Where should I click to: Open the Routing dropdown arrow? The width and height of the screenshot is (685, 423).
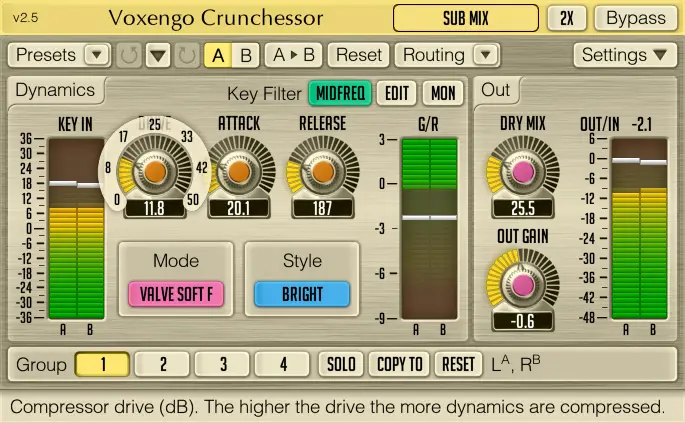click(x=485, y=55)
